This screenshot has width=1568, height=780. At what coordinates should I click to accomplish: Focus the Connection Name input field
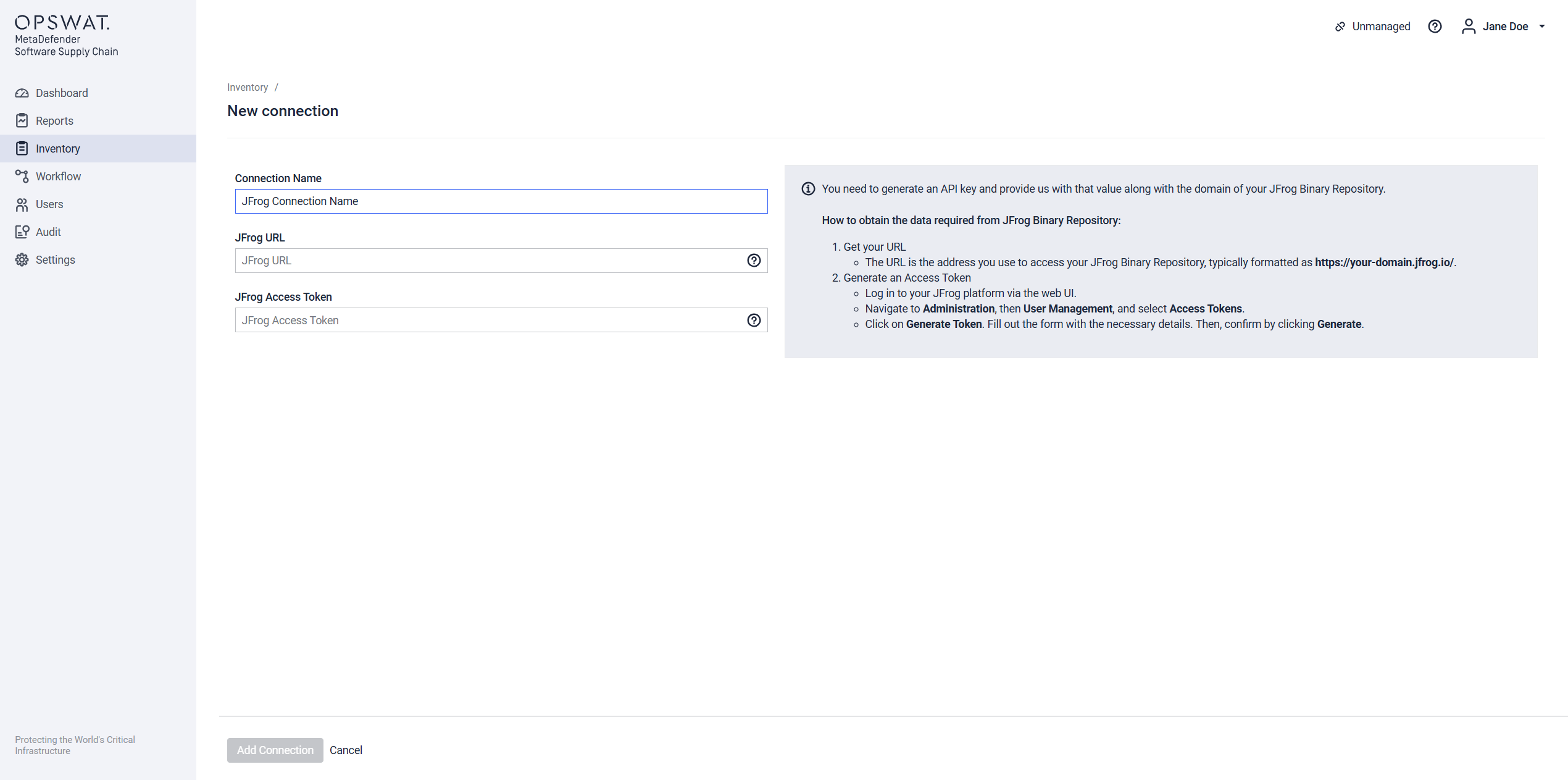point(501,201)
